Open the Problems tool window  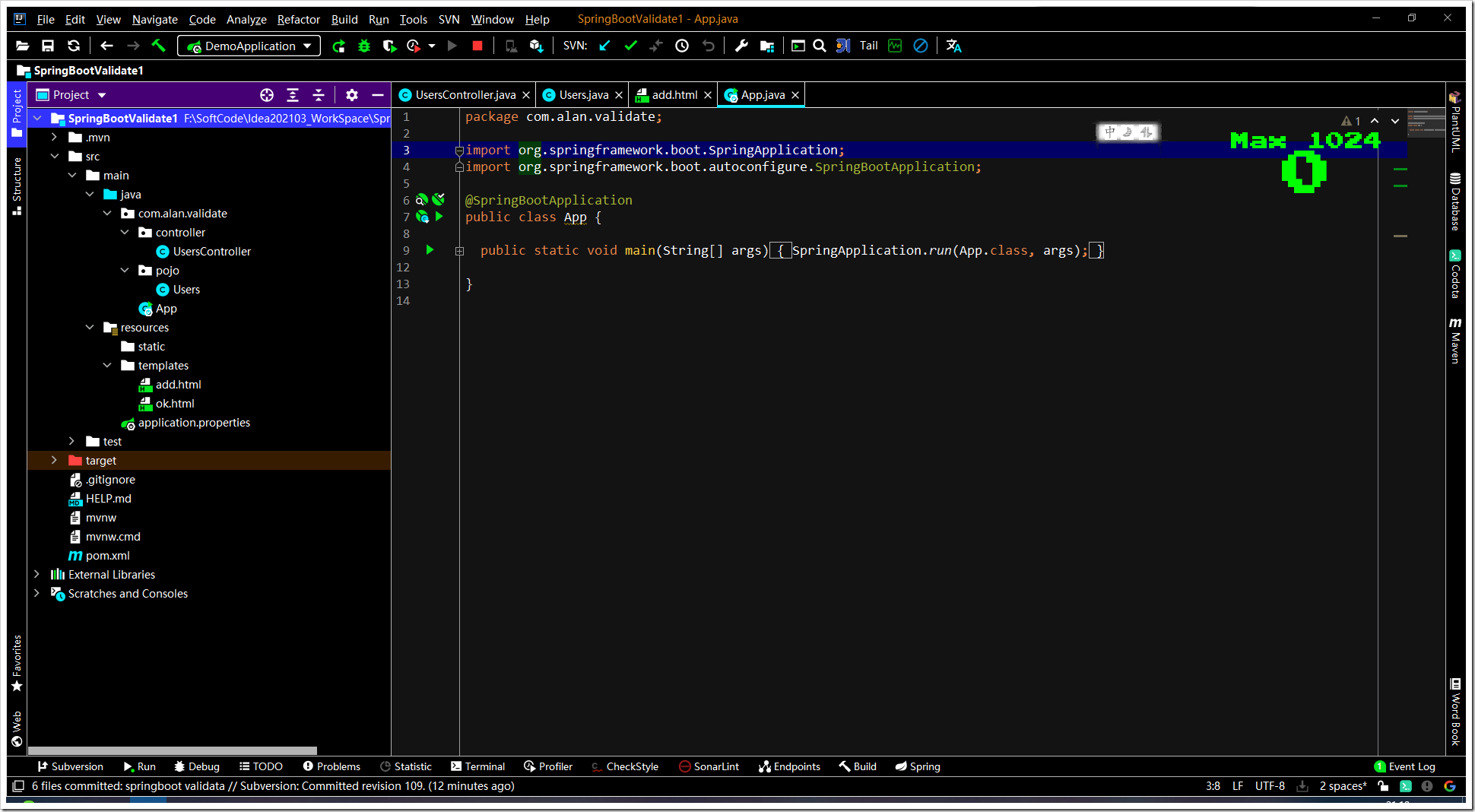tap(331, 766)
